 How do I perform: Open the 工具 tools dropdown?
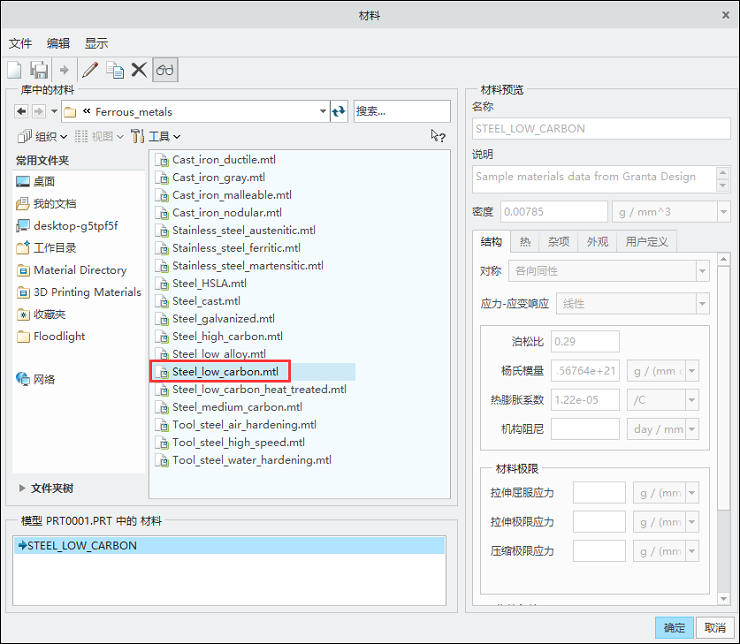click(x=156, y=136)
